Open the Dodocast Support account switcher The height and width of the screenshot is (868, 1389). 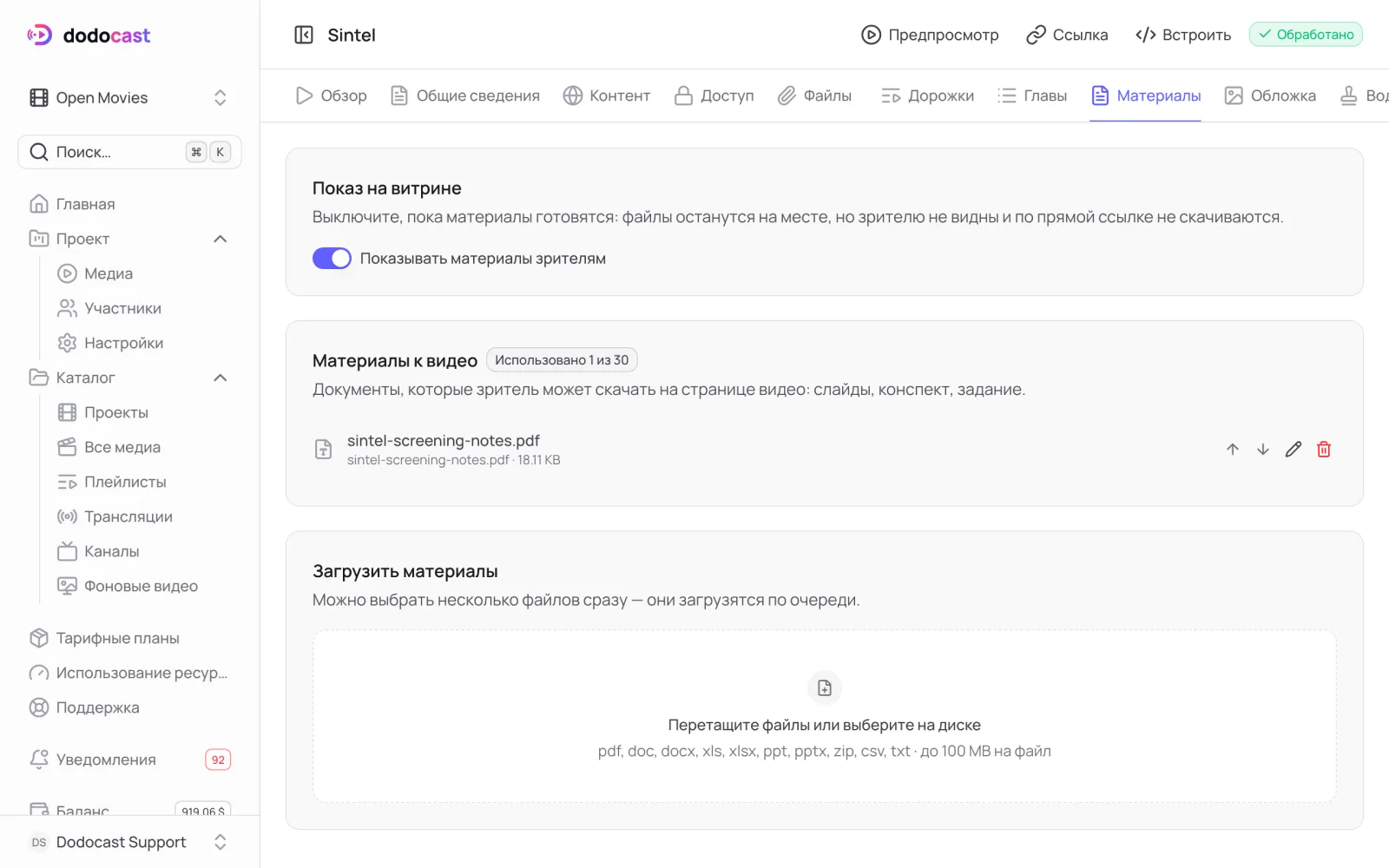[x=130, y=842]
